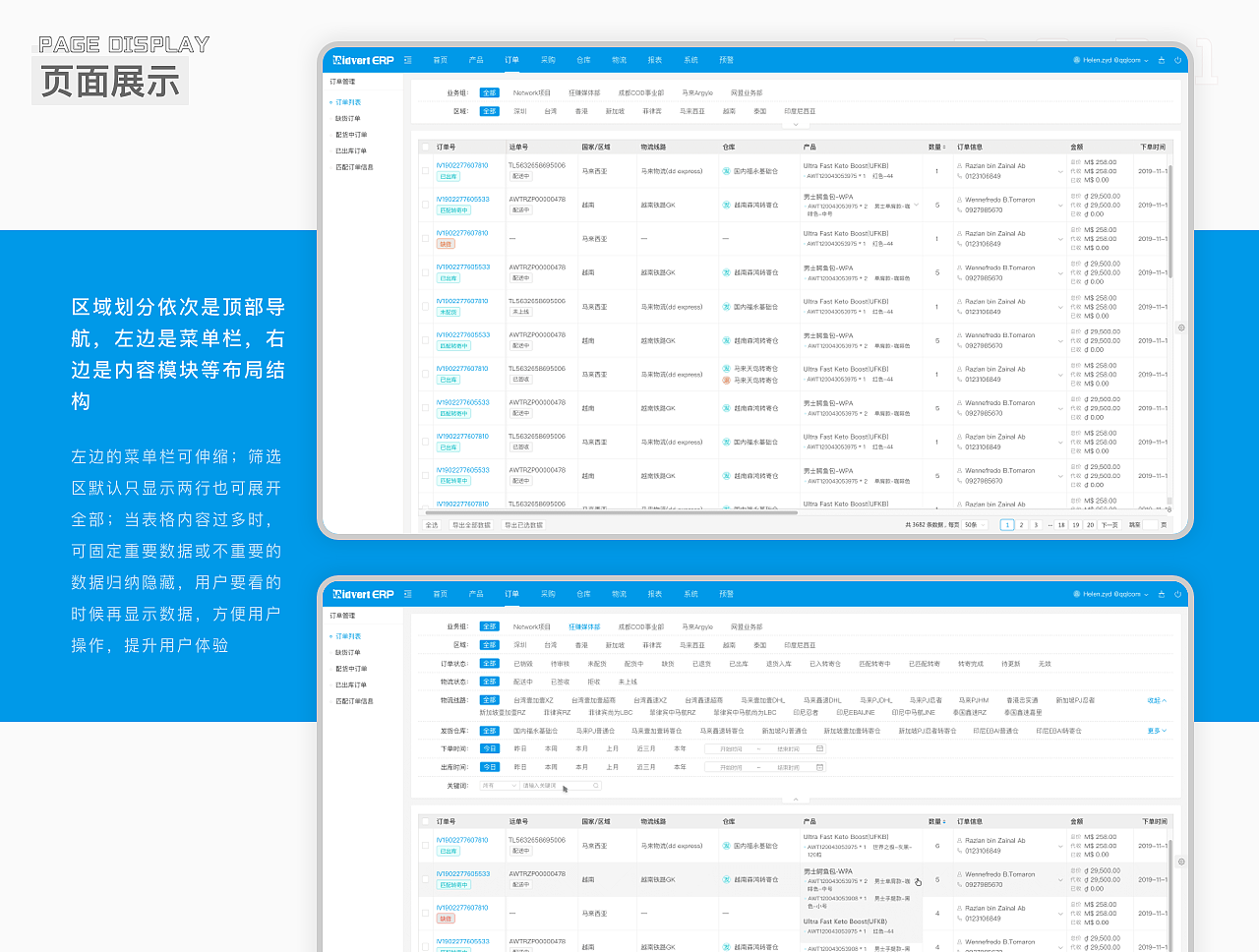The height and width of the screenshot is (952, 1259).
Task: Open column settings gear beside bottom window table
Action: point(1181,862)
